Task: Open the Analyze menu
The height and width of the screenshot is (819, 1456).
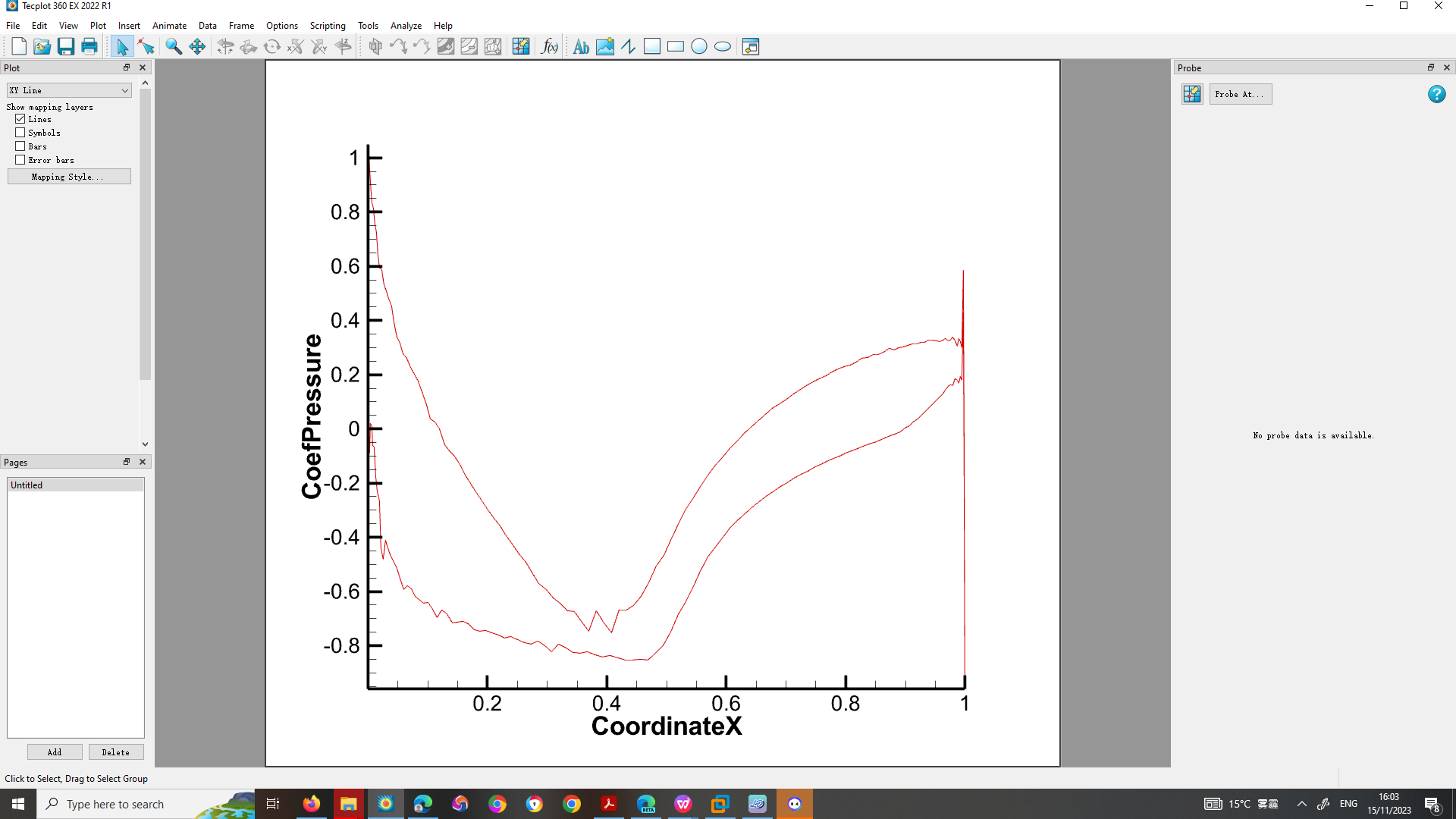Action: (x=406, y=25)
